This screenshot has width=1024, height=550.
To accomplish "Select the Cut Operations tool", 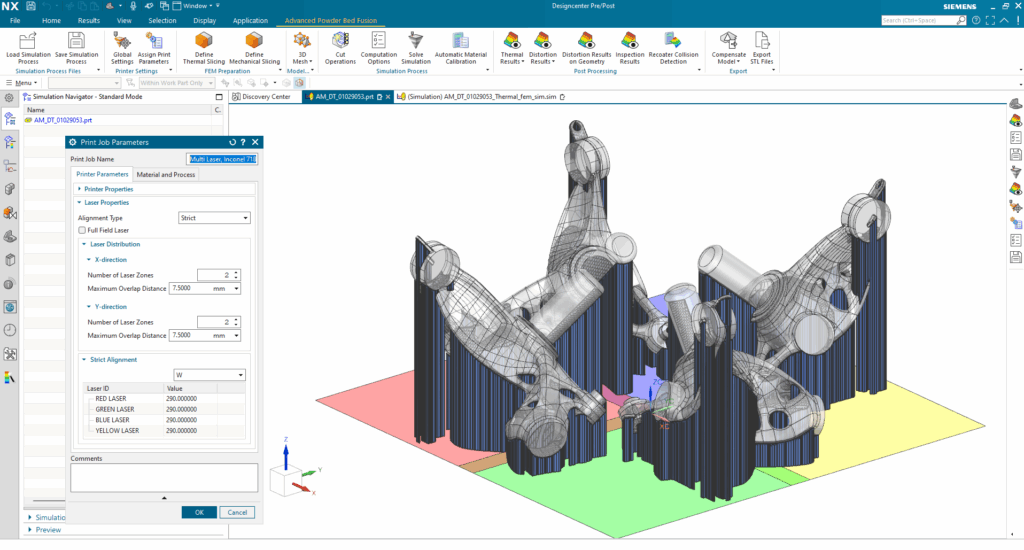I will [340, 40].
